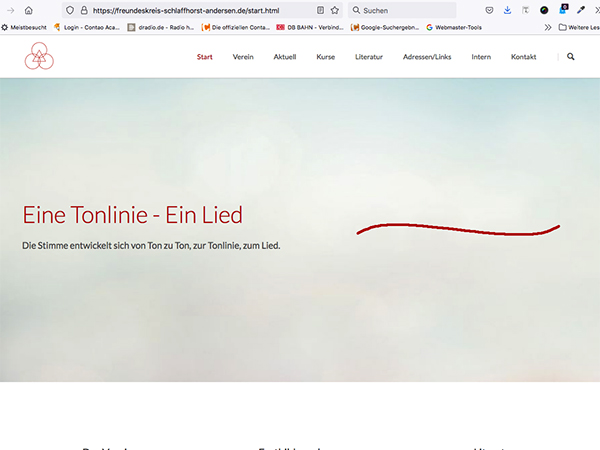Click the three-circles site logo

39,56
